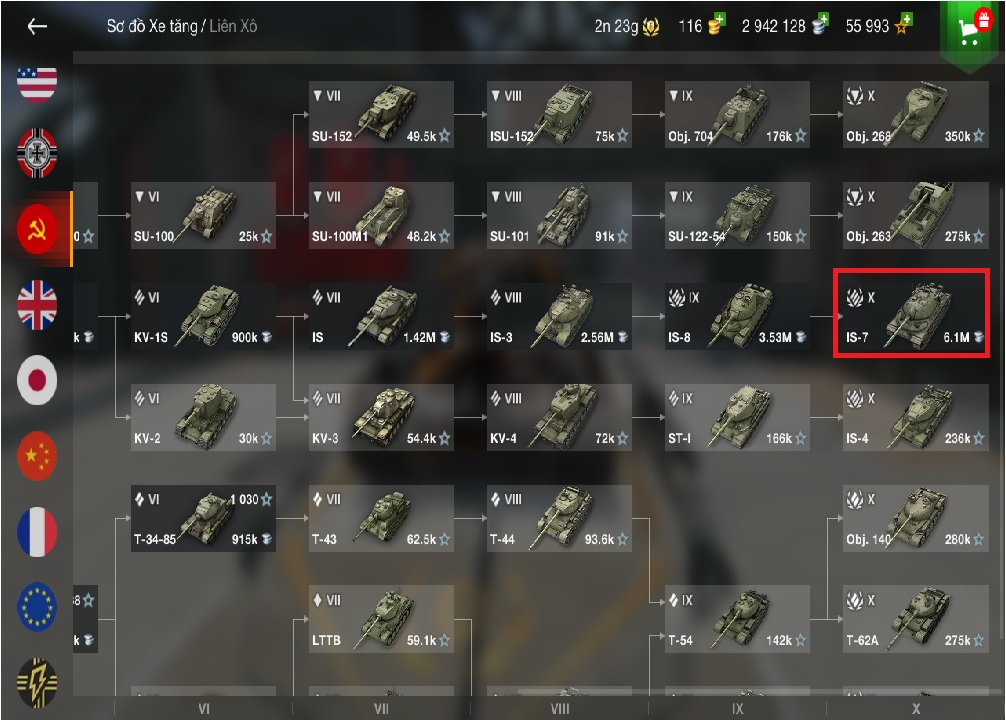1006x720 pixels.
Task: Select the T-34-85 tank card
Action: pos(203,519)
